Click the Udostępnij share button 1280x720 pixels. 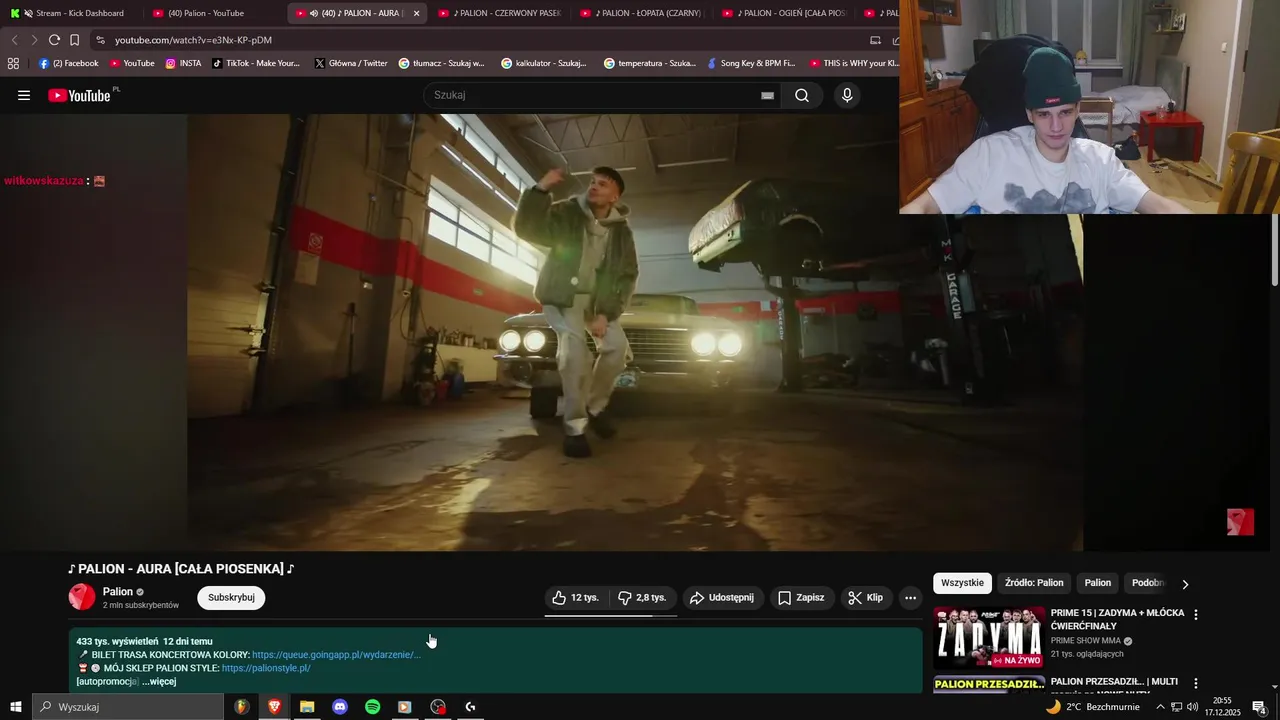[x=722, y=598]
